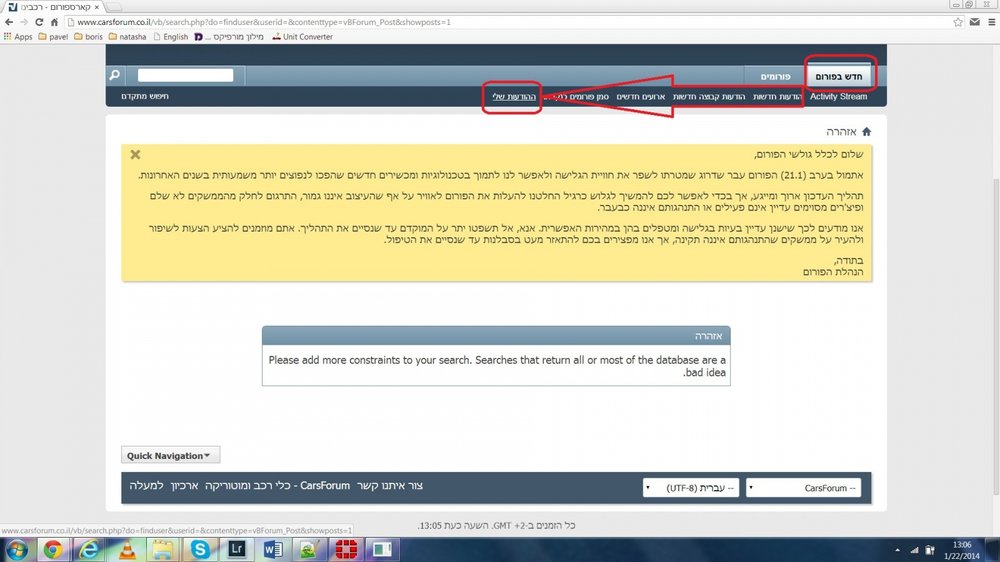Open Activity Stream submenu item
This screenshot has width=1000, height=562.
click(x=838, y=96)
